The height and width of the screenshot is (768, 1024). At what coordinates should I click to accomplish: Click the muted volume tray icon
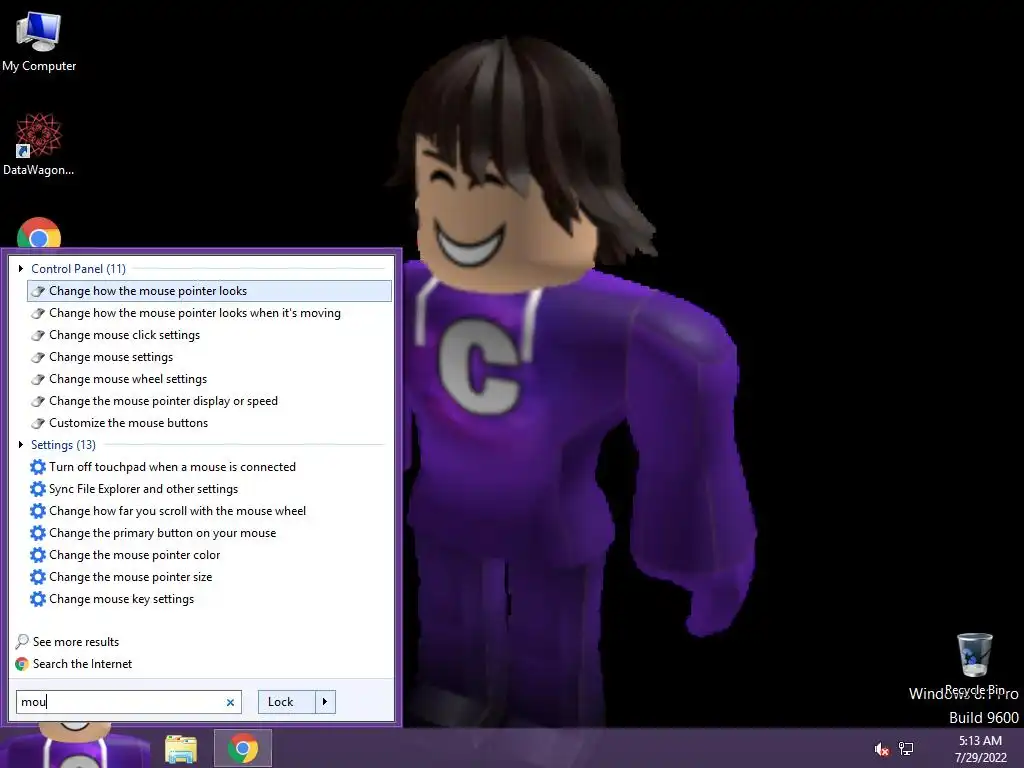[x=882, y=749]
